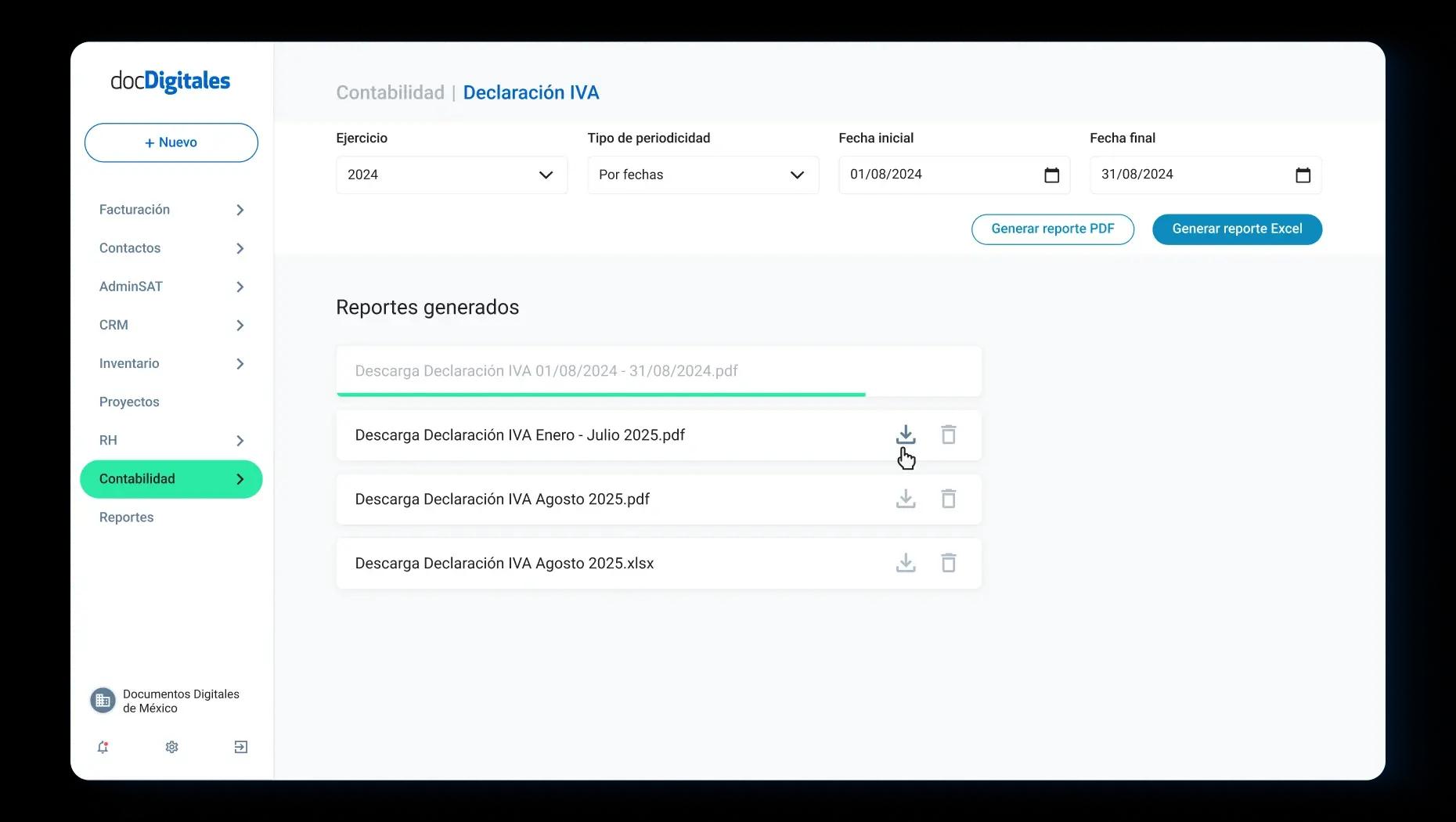Go to Reportes in the sidebar
Viewport: 1456px width, 822px height.
pos(127,517)
